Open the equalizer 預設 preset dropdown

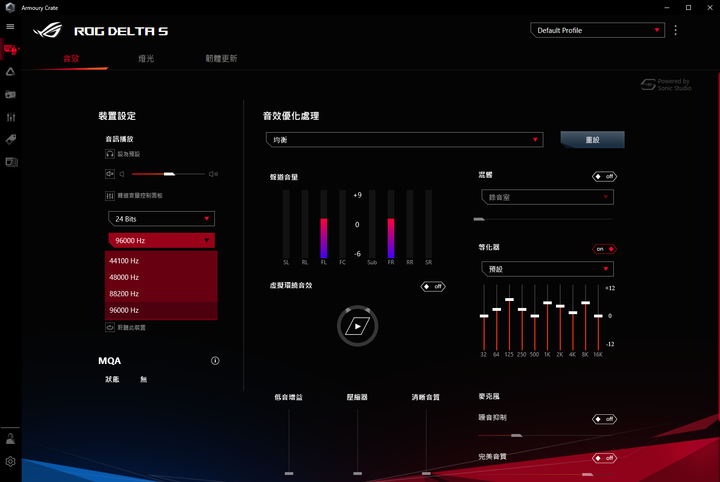coord(547,269)
